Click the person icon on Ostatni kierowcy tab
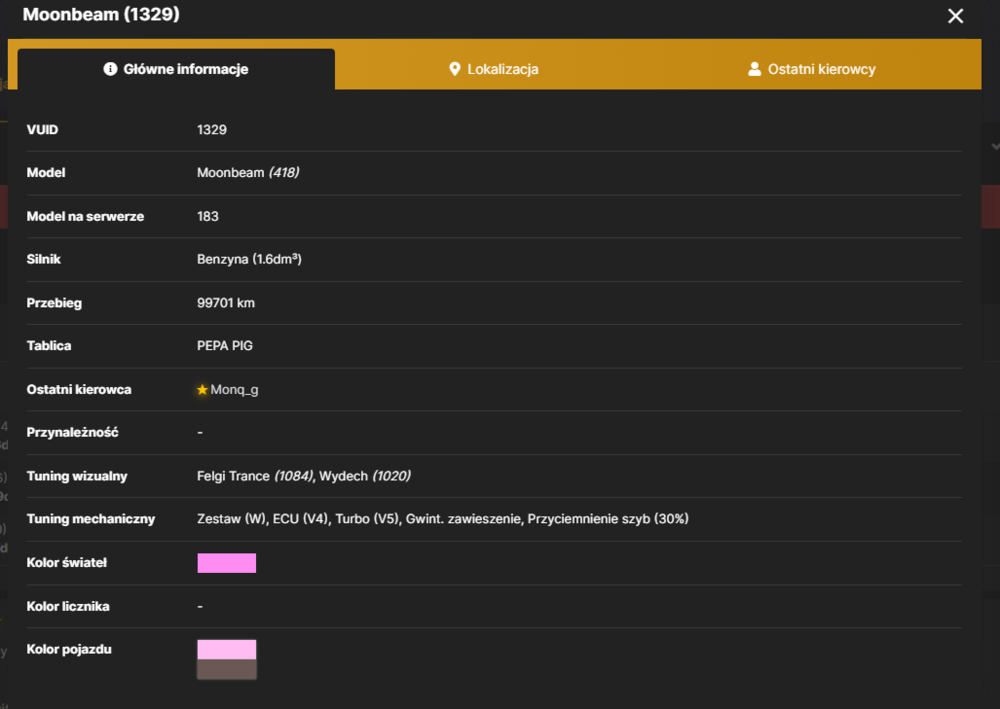The image size is (1000, 709). click(x=754, y=69)
